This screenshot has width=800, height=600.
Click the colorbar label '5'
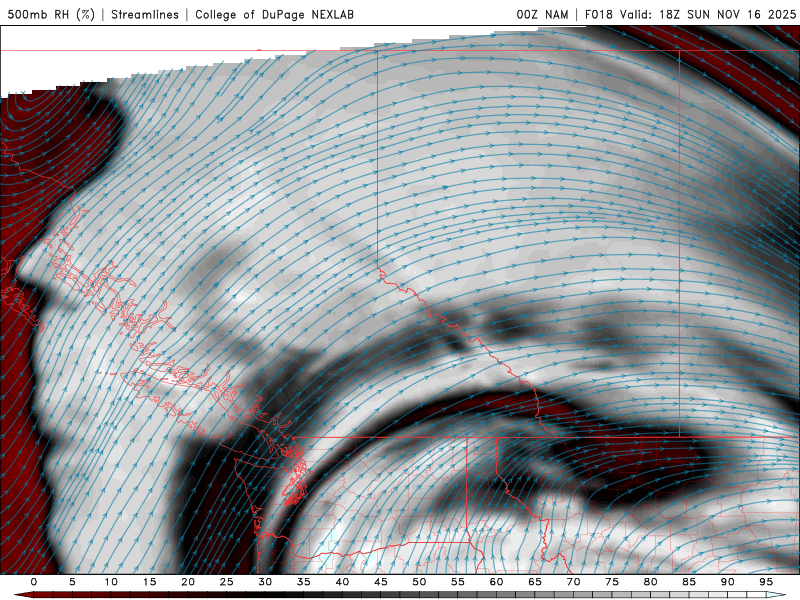point(72,582)
